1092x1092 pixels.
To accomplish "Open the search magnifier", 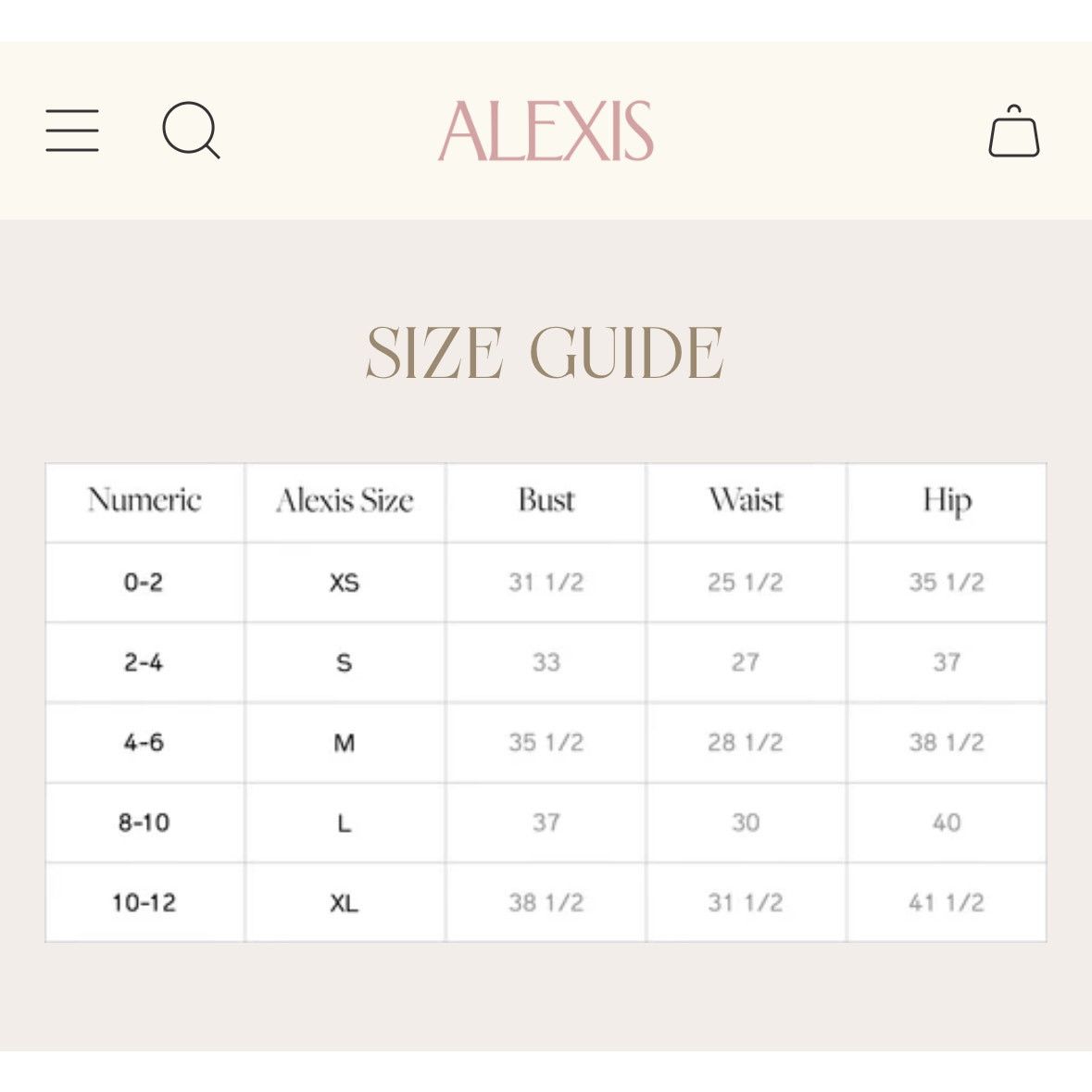I will [192, 131].
